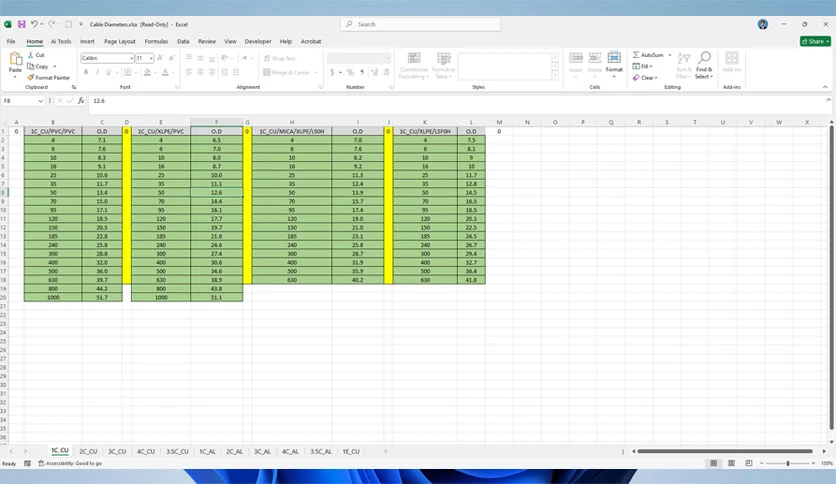Decrease font size with the smaller A

172,58
